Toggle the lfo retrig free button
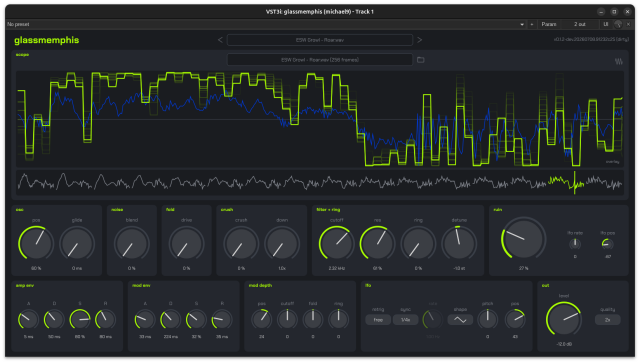640x363 pixels. point(378,320)
